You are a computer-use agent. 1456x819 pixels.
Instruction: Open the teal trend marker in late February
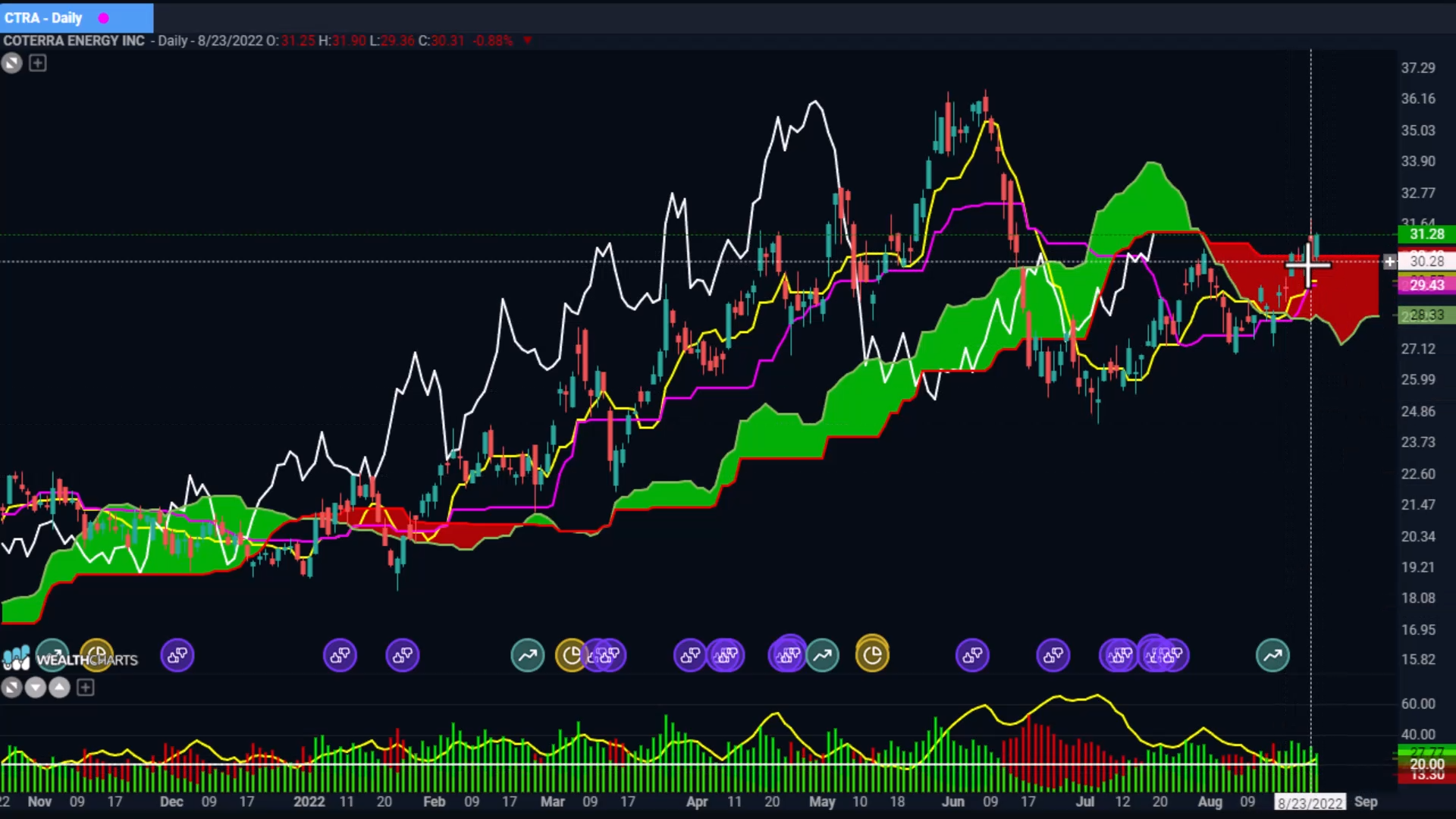point(528,655)
